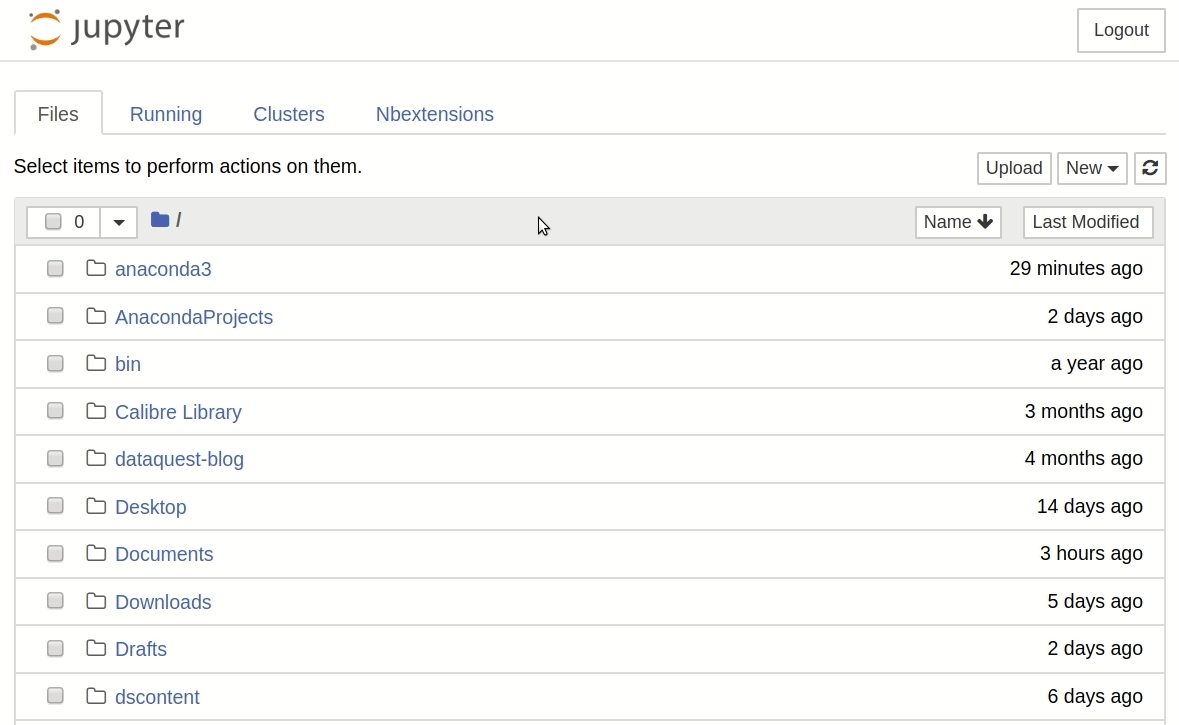Click the folder icon beside Drafts
Image resolution: width=1179 pixels, height=725 pixels.
pos(96,648)
